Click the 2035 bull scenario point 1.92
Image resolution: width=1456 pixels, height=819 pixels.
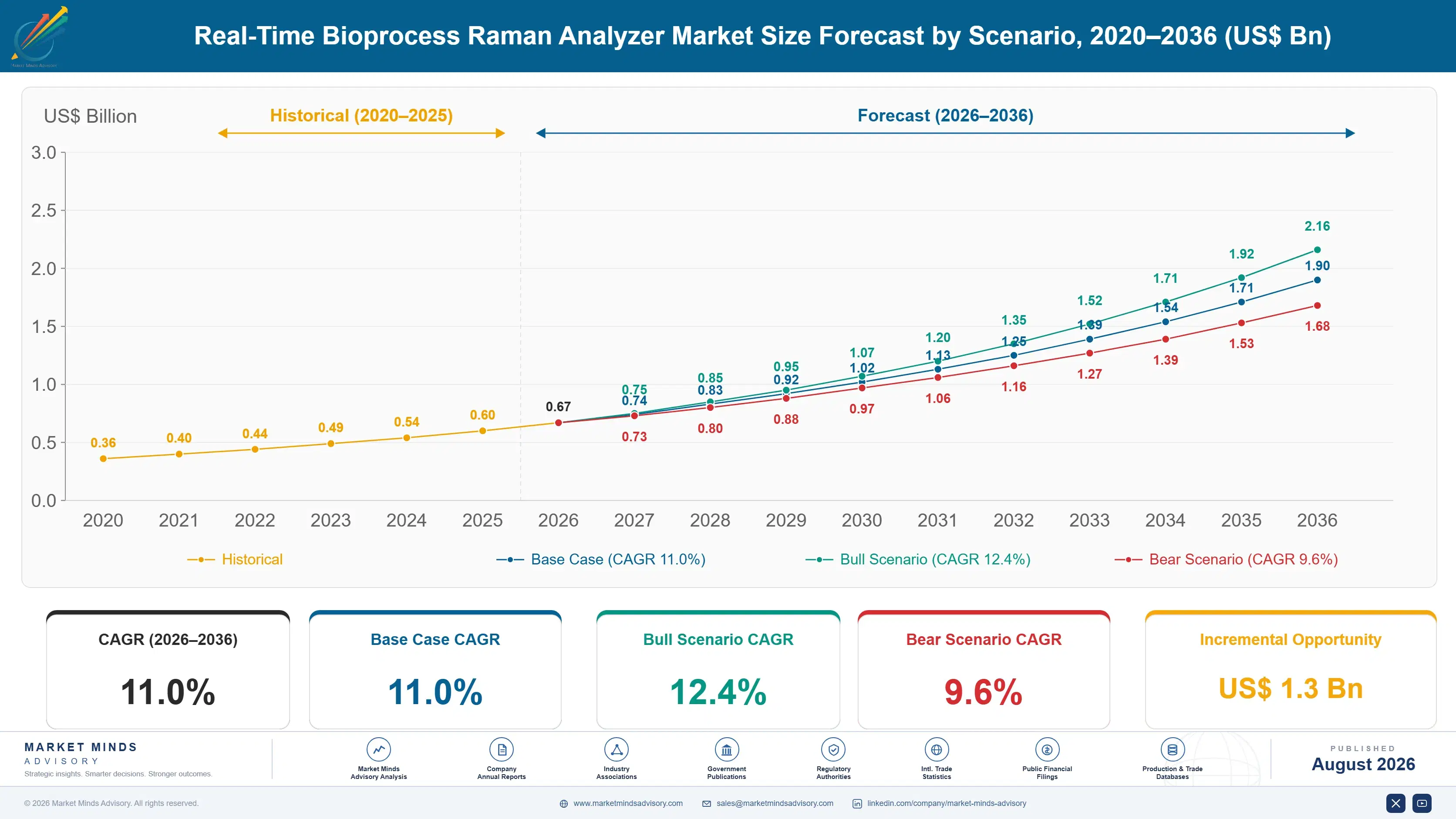1241,277
